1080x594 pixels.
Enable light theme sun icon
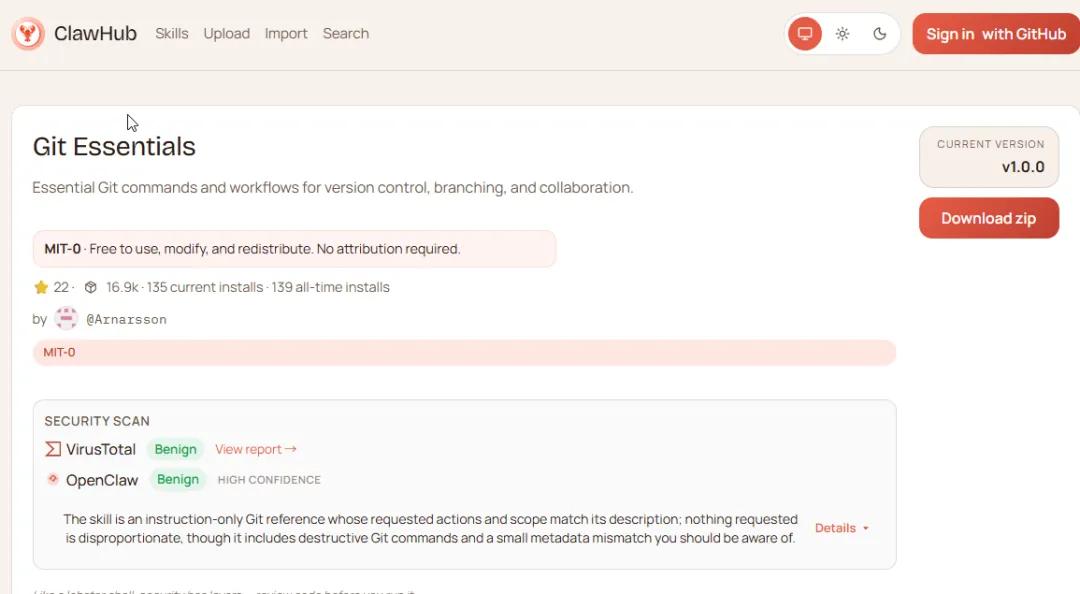coord(842,34)
